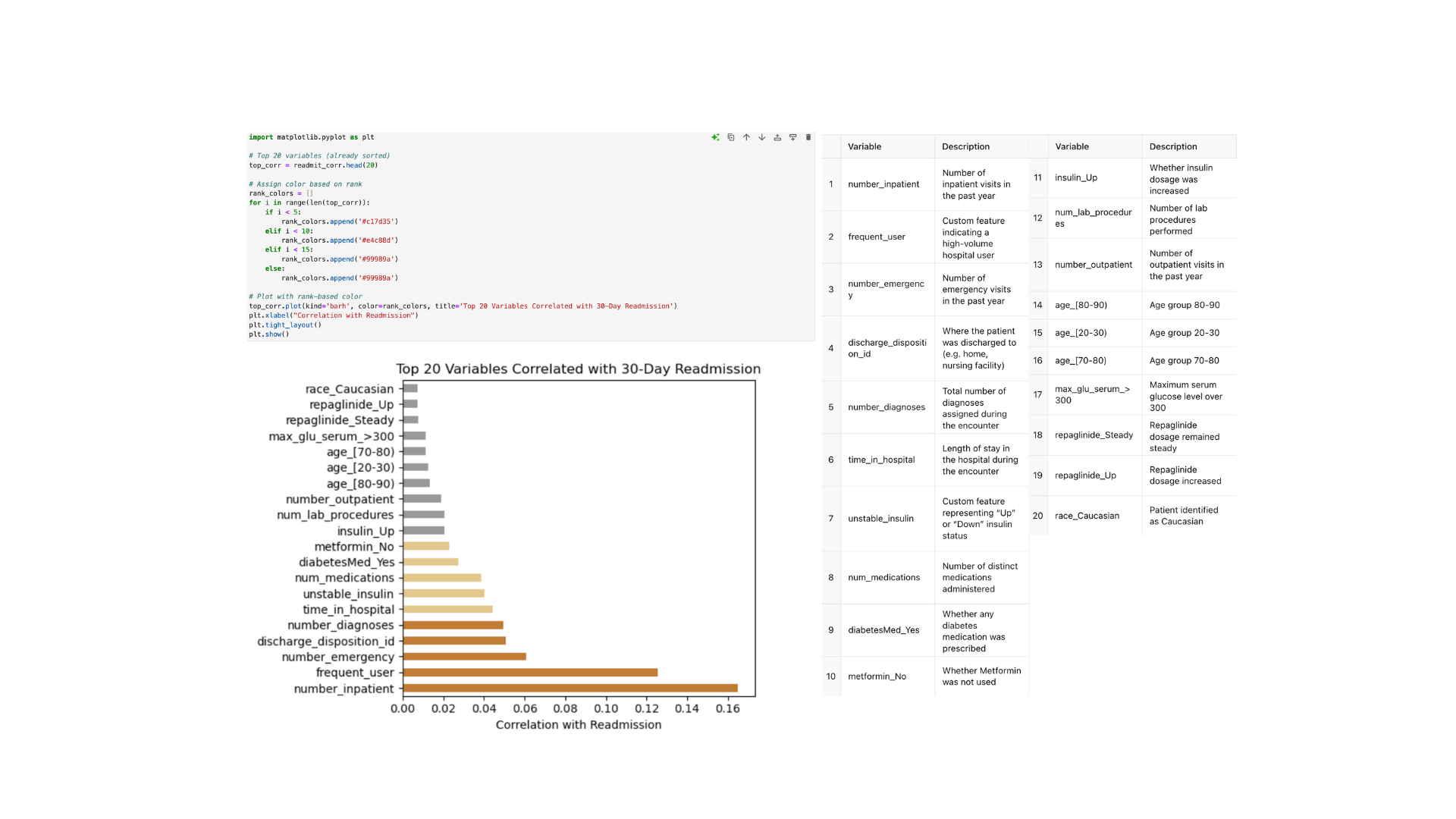Click the plt.show() code line
1456x819 pixels.
269,334
